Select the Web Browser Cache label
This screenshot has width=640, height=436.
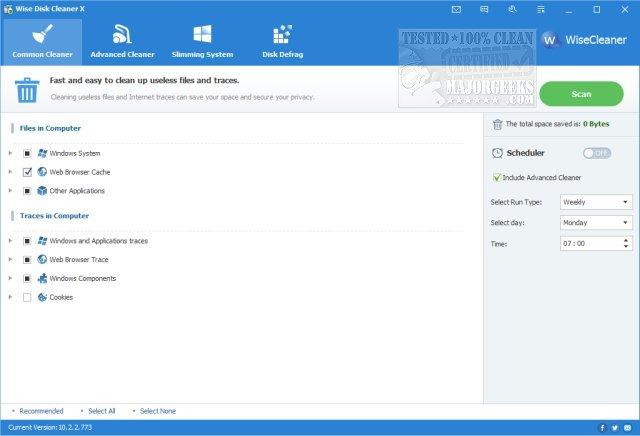pyautogui.click(x=80, y=172)
